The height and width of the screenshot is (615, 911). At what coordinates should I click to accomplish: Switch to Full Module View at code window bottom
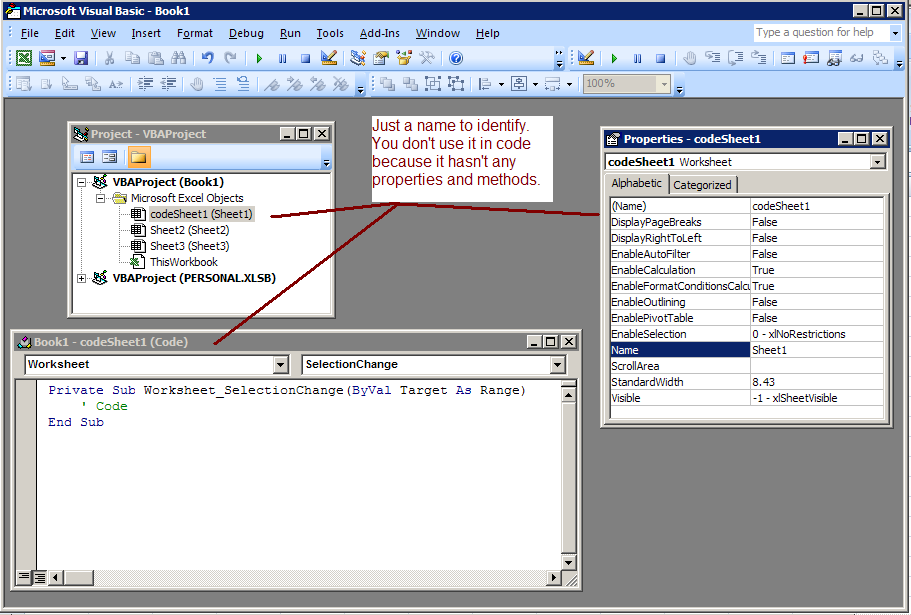click(39, 577)
